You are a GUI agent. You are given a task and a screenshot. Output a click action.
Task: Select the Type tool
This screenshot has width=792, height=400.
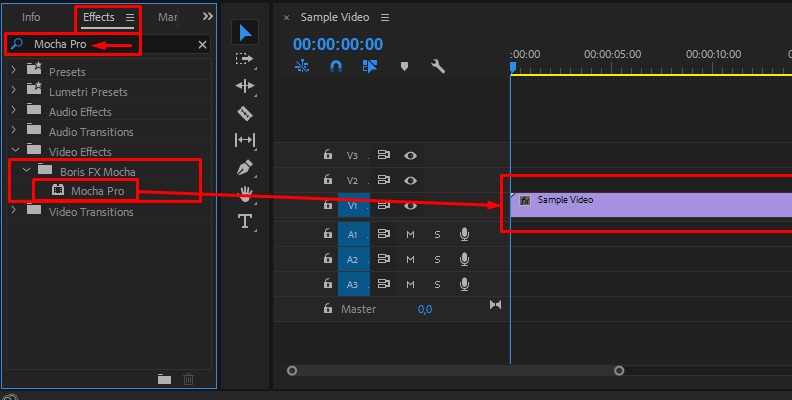pos(245,221)
